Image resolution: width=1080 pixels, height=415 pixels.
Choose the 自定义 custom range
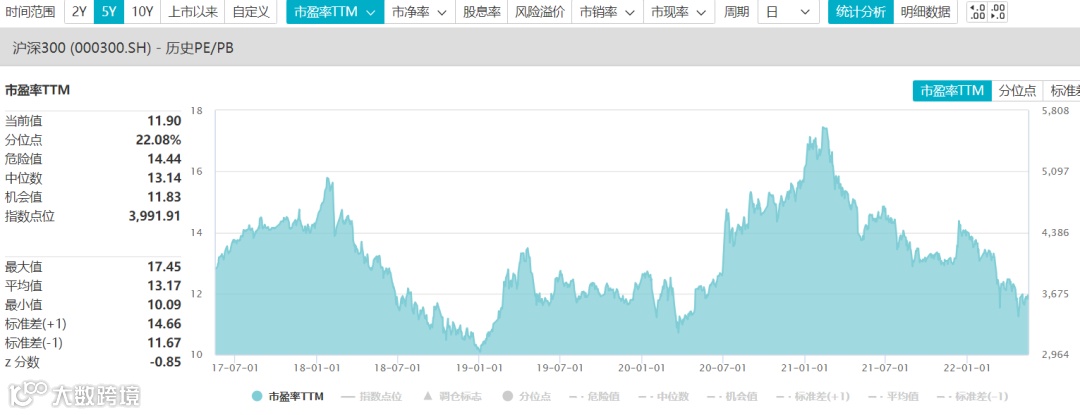251,12
